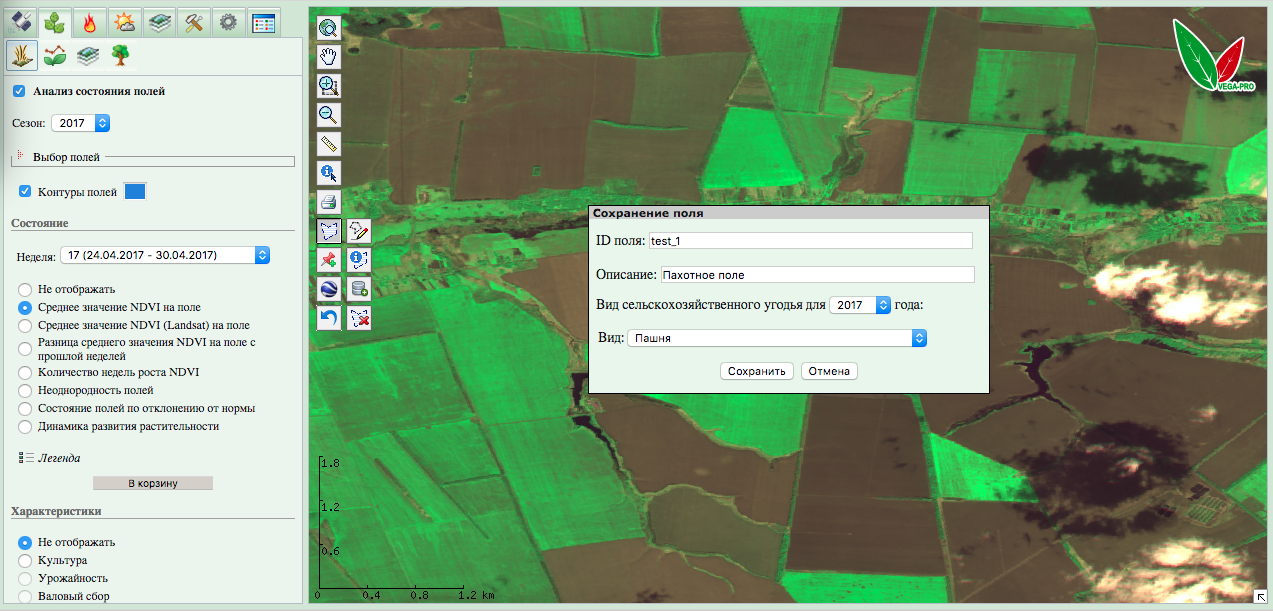
Task: Select the ruler measurement tool
Action: tap(329, 144)
